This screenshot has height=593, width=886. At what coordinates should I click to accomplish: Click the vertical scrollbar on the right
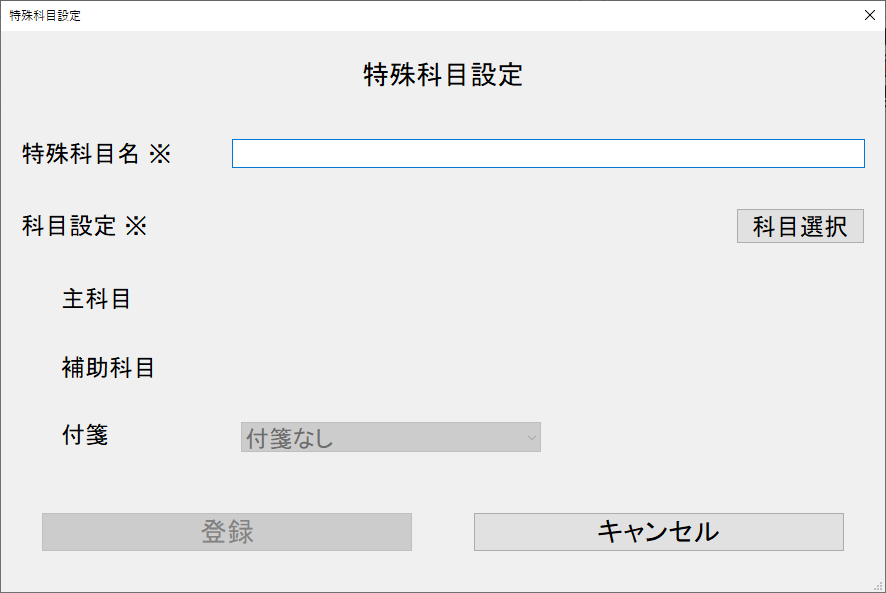pyautogui.click(x=880, y=300)
